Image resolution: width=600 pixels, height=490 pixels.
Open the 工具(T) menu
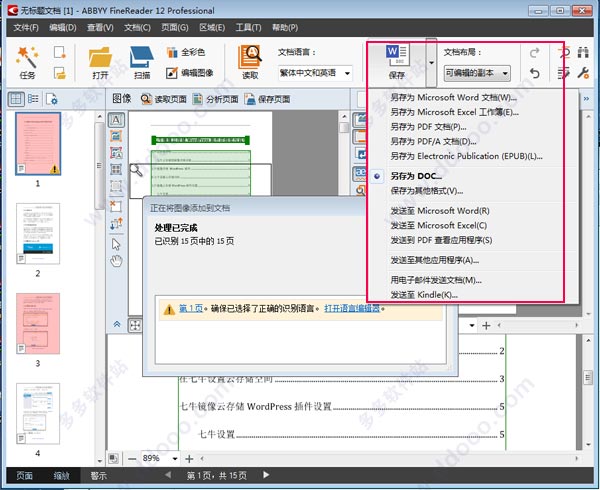248,28
